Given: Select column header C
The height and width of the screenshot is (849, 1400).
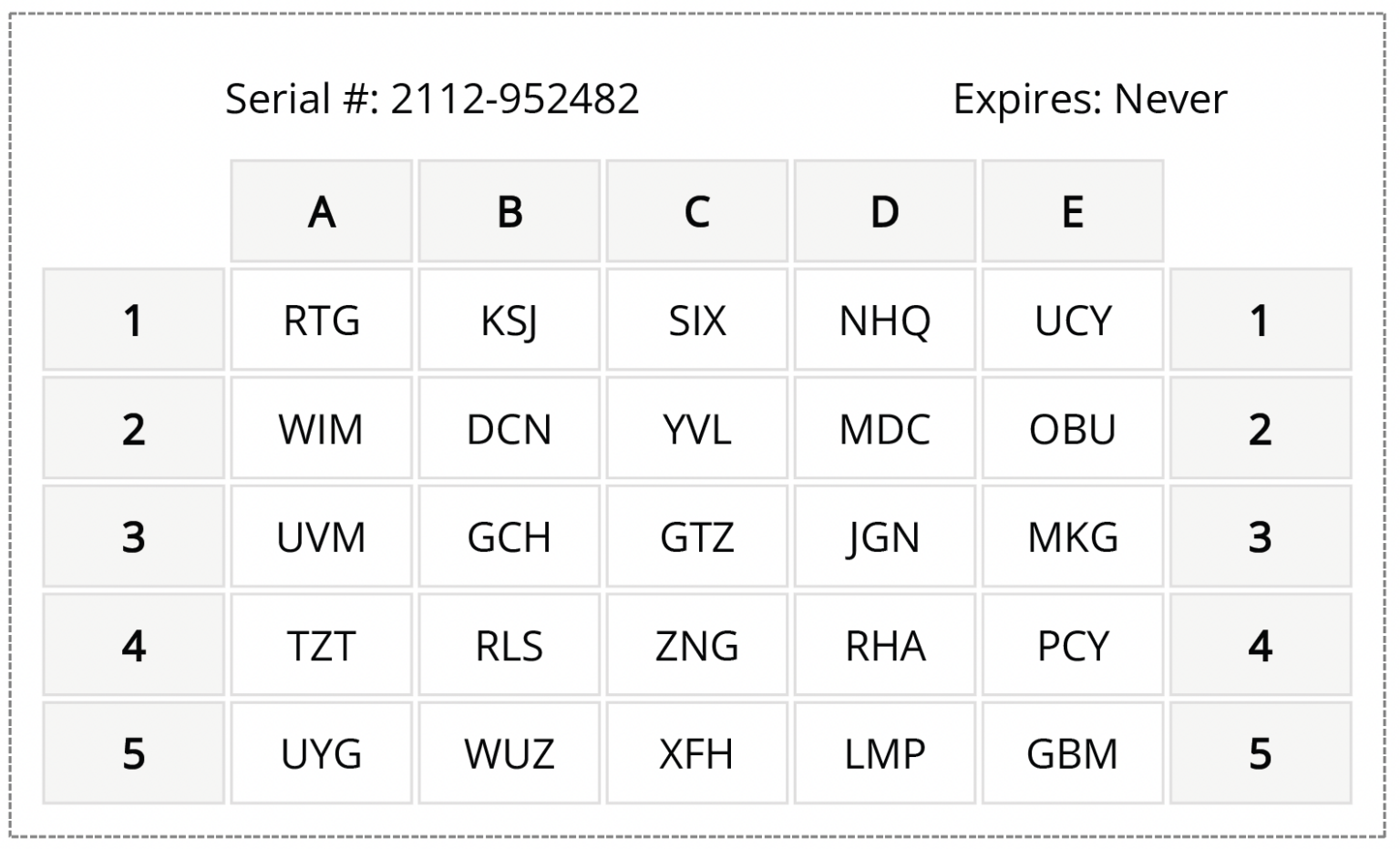Looking at the screenshot, I should click(697, 211).
